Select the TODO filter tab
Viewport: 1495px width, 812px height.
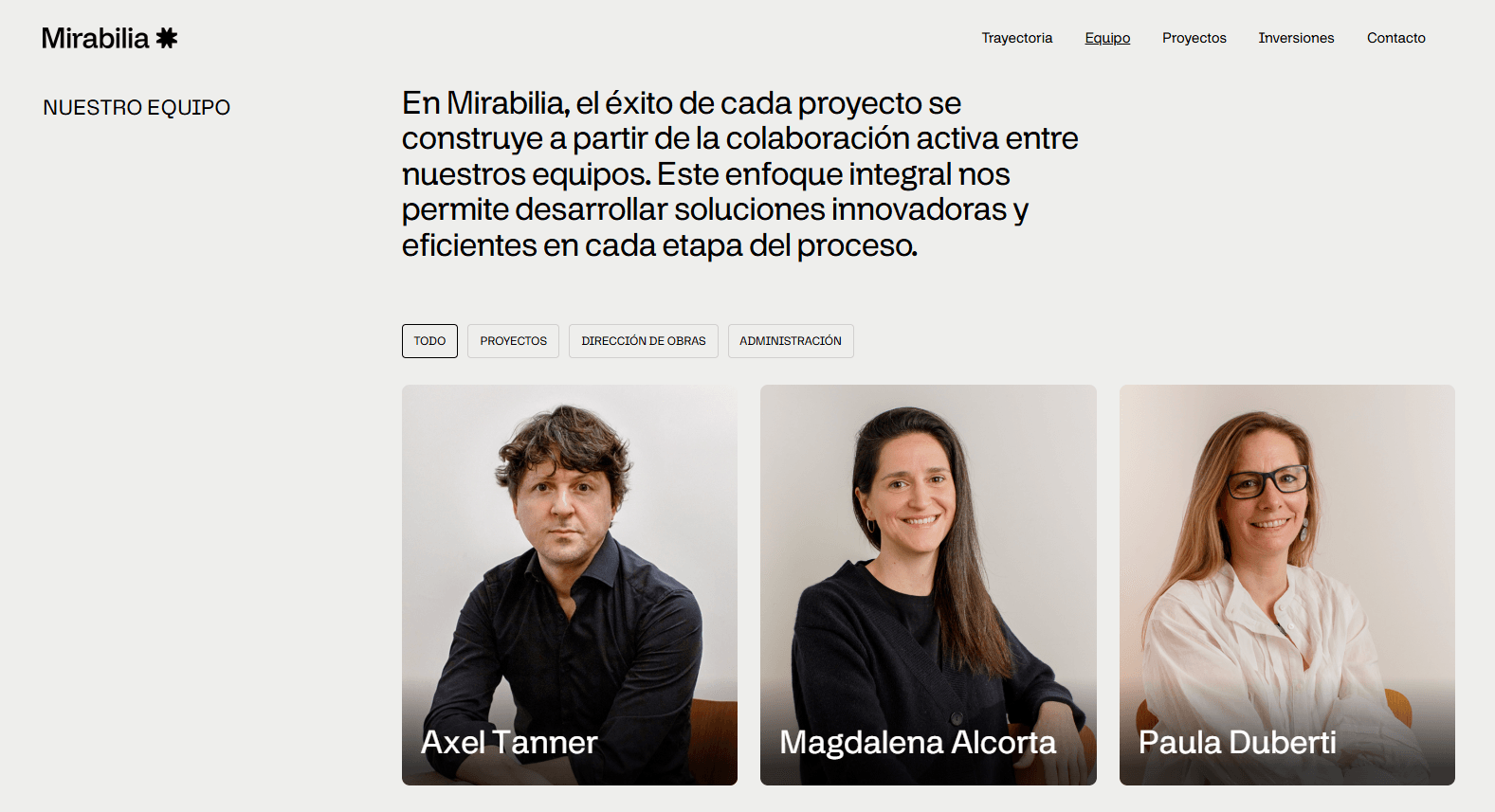point(429,341)
